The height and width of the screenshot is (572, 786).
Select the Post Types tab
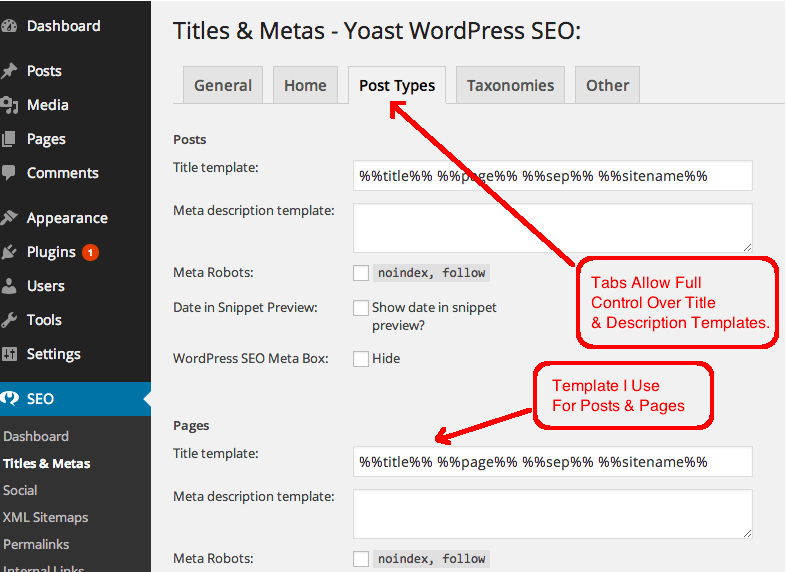pos(397,85)
